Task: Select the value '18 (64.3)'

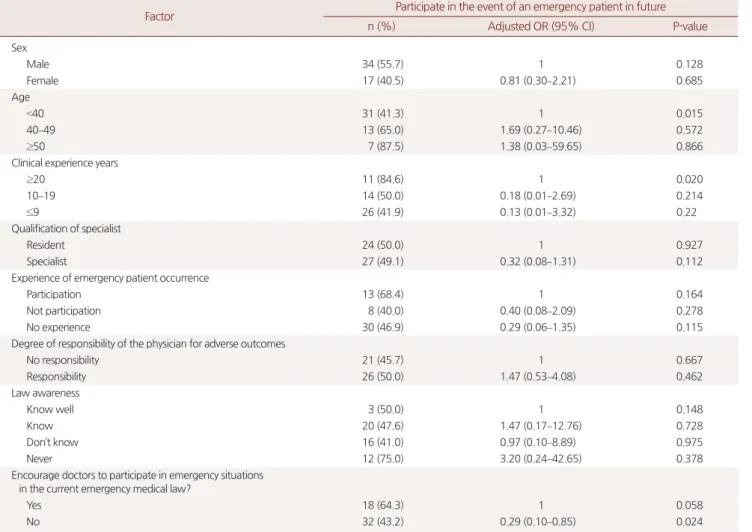Action: coord(383,505)
